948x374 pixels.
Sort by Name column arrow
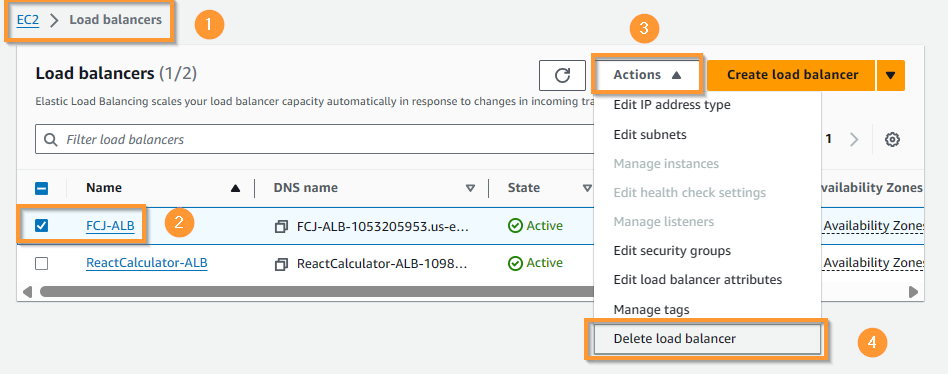pyautogui.click(x=235, y=189)
